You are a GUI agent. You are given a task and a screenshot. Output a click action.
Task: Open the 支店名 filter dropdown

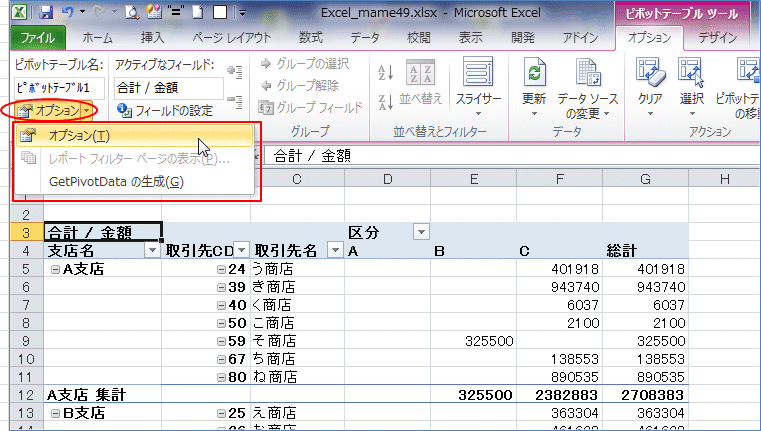pos(152,251)
